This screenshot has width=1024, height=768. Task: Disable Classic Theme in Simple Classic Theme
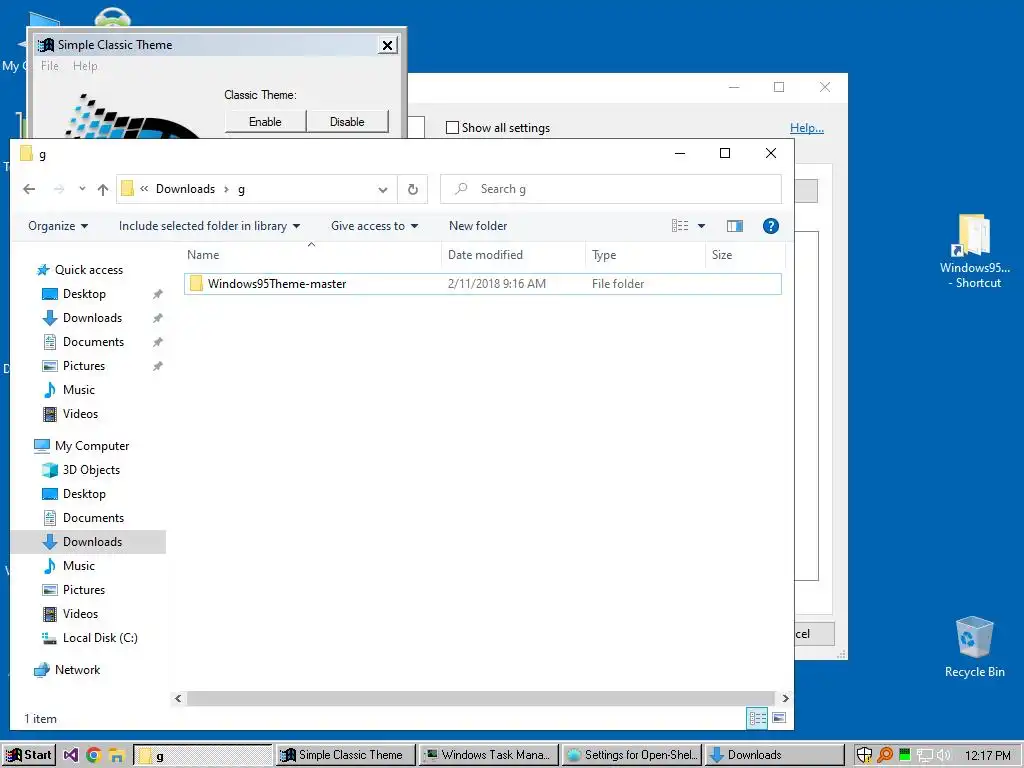pyautogui.click(x=347, y=122)
